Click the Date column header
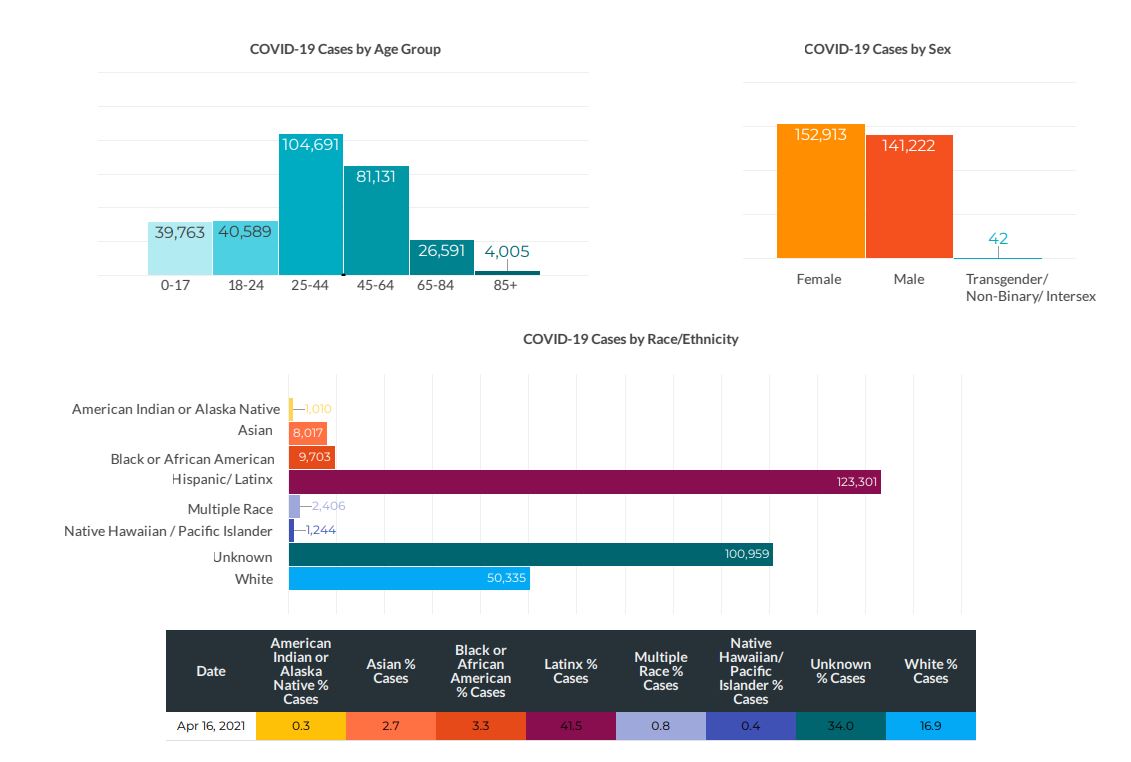The image size is (1131, 762). click(x=211, y=671)
